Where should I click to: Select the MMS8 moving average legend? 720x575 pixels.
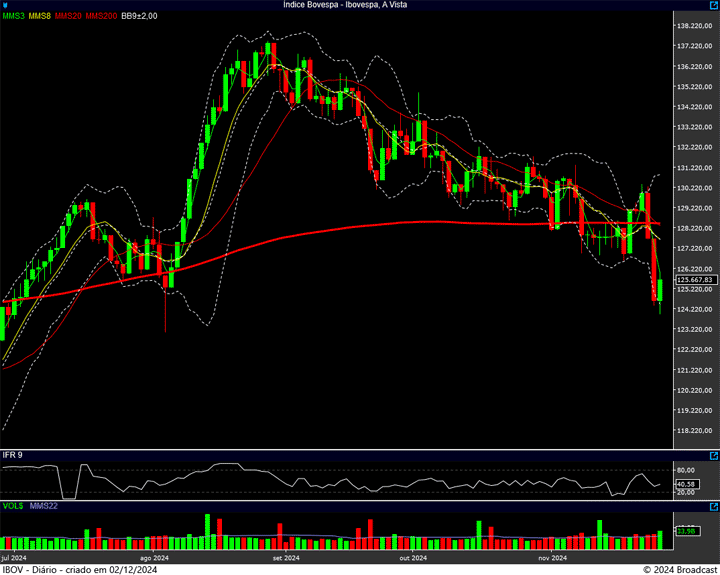pyautogui.click(x=40, y=17)
